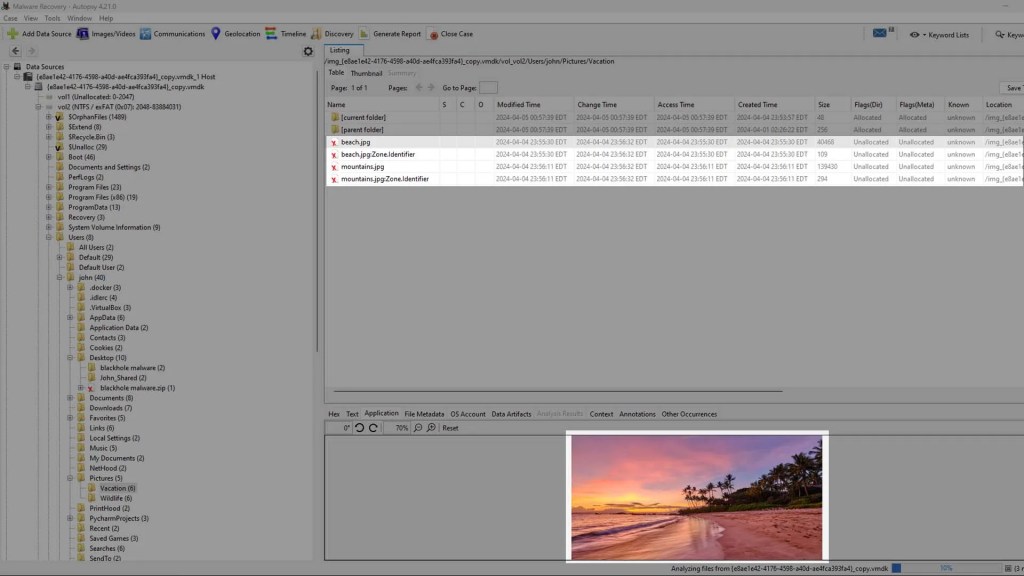Image resolution: width=1024 pixels, height=576 pixels.
Task: Click the Add Data Source icon
Action: click(x=12, y=34)
